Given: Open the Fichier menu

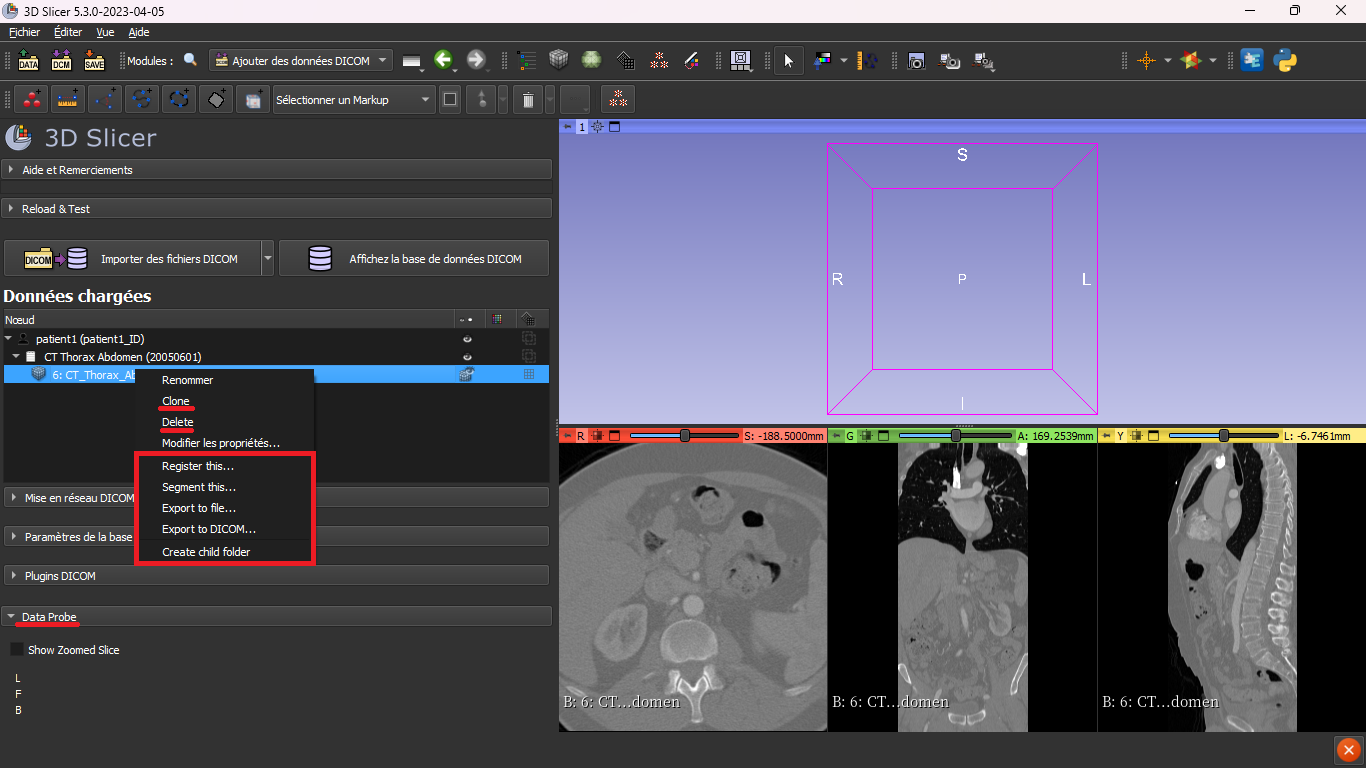Looking at the screenshot, I should click(x=24, y=31).
